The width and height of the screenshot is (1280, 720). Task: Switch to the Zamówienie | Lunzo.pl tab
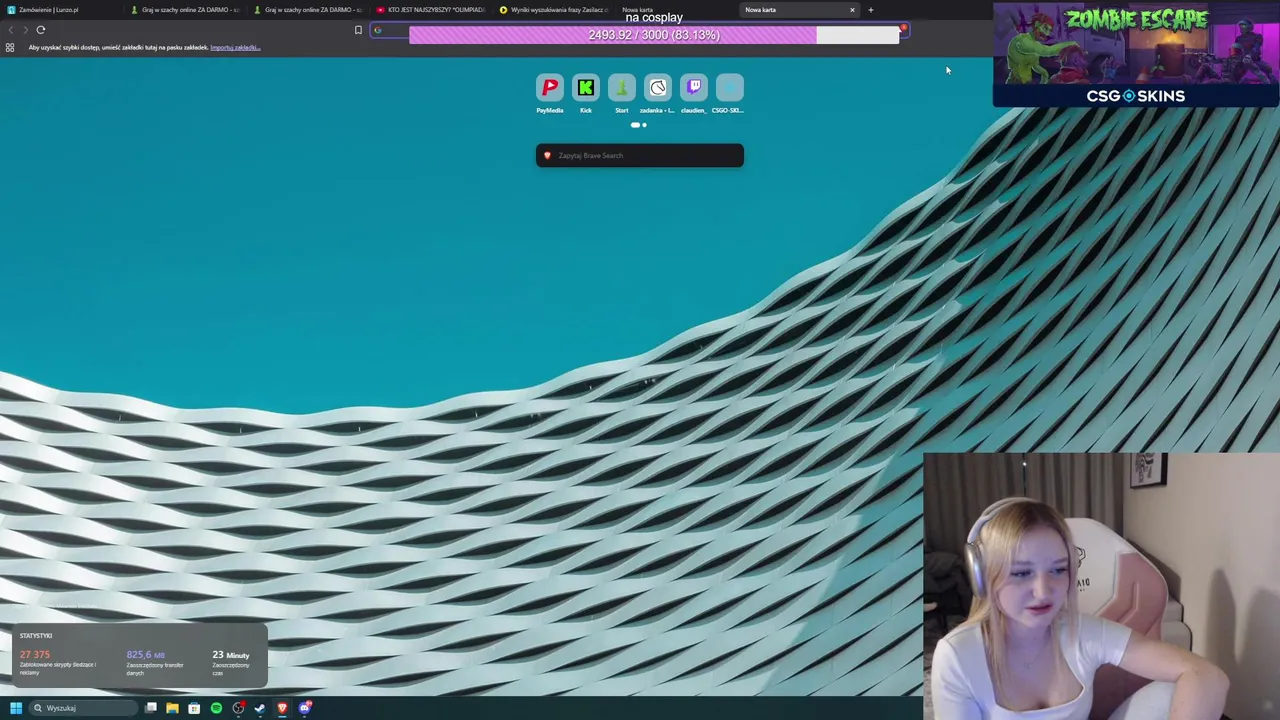tap(62, 10)
